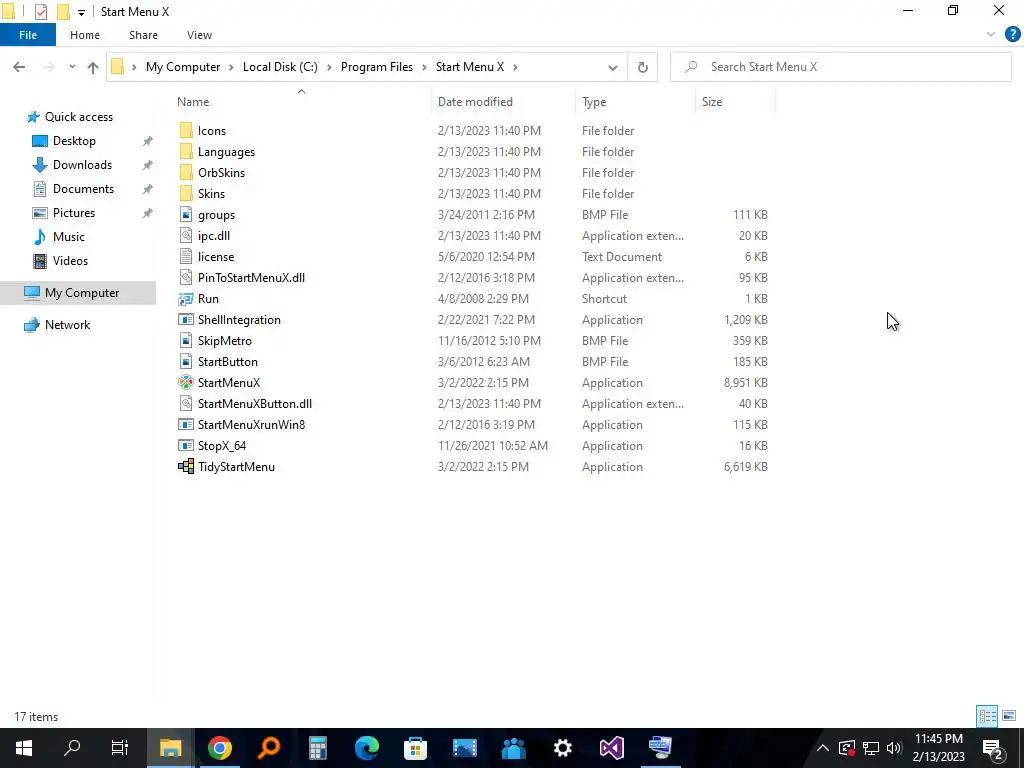The image size is (1024, 768).
Task: Open Visual Studio from taskbar
Action: pyautogui.click(x=612, y=748)
